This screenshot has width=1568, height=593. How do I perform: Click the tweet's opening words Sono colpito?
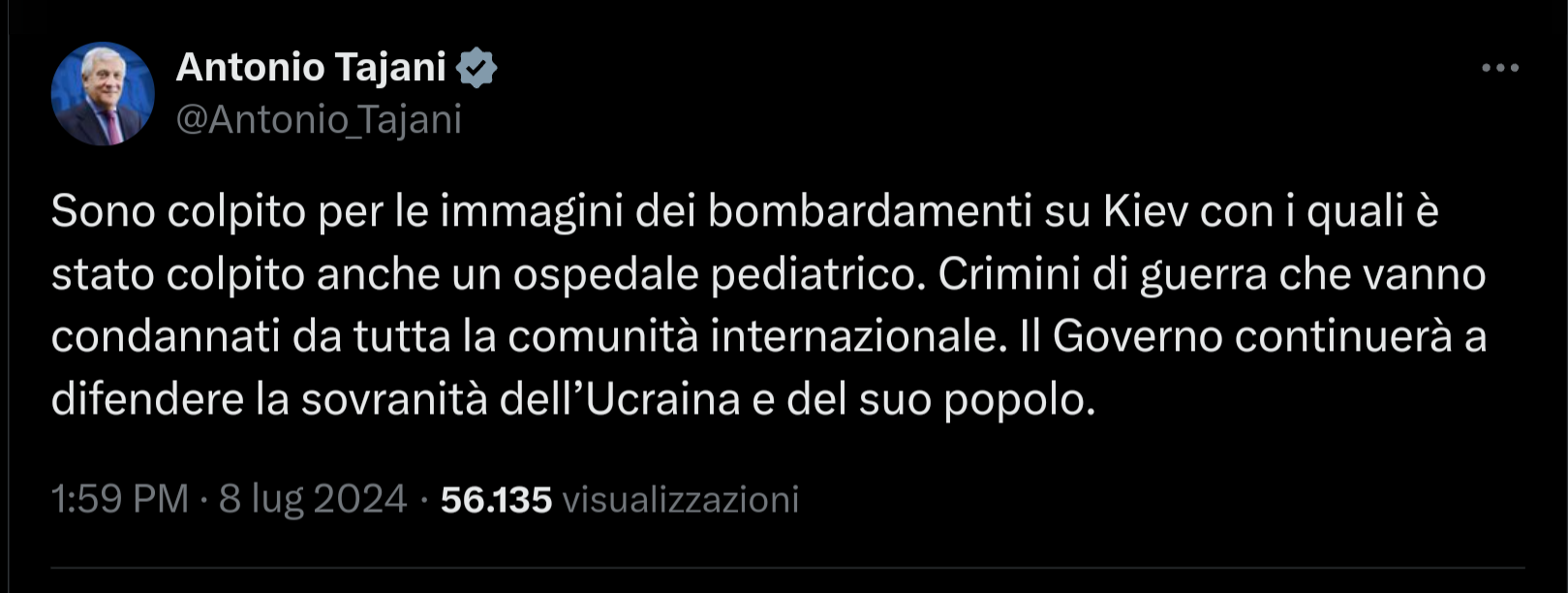tap(179, 212)
